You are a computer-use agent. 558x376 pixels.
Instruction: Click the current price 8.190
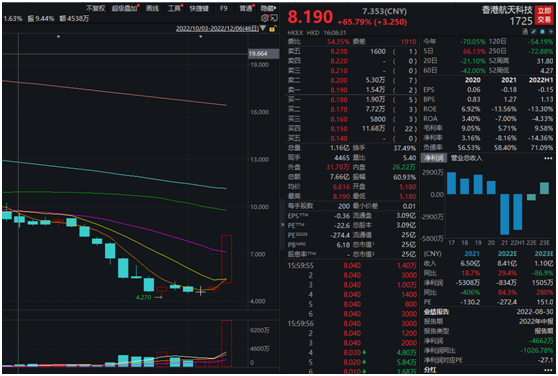(x=310, y=17)
